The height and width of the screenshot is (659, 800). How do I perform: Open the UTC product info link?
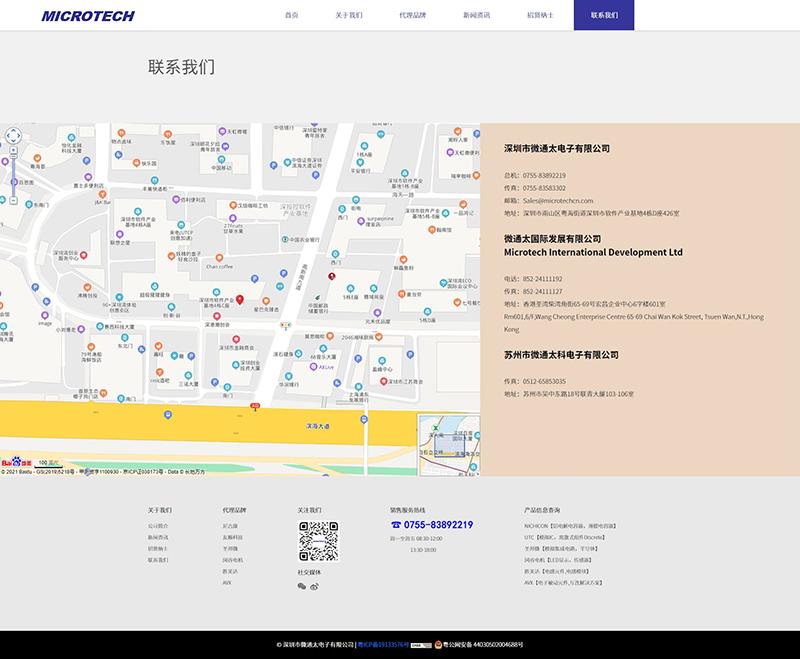pos(564,537)
